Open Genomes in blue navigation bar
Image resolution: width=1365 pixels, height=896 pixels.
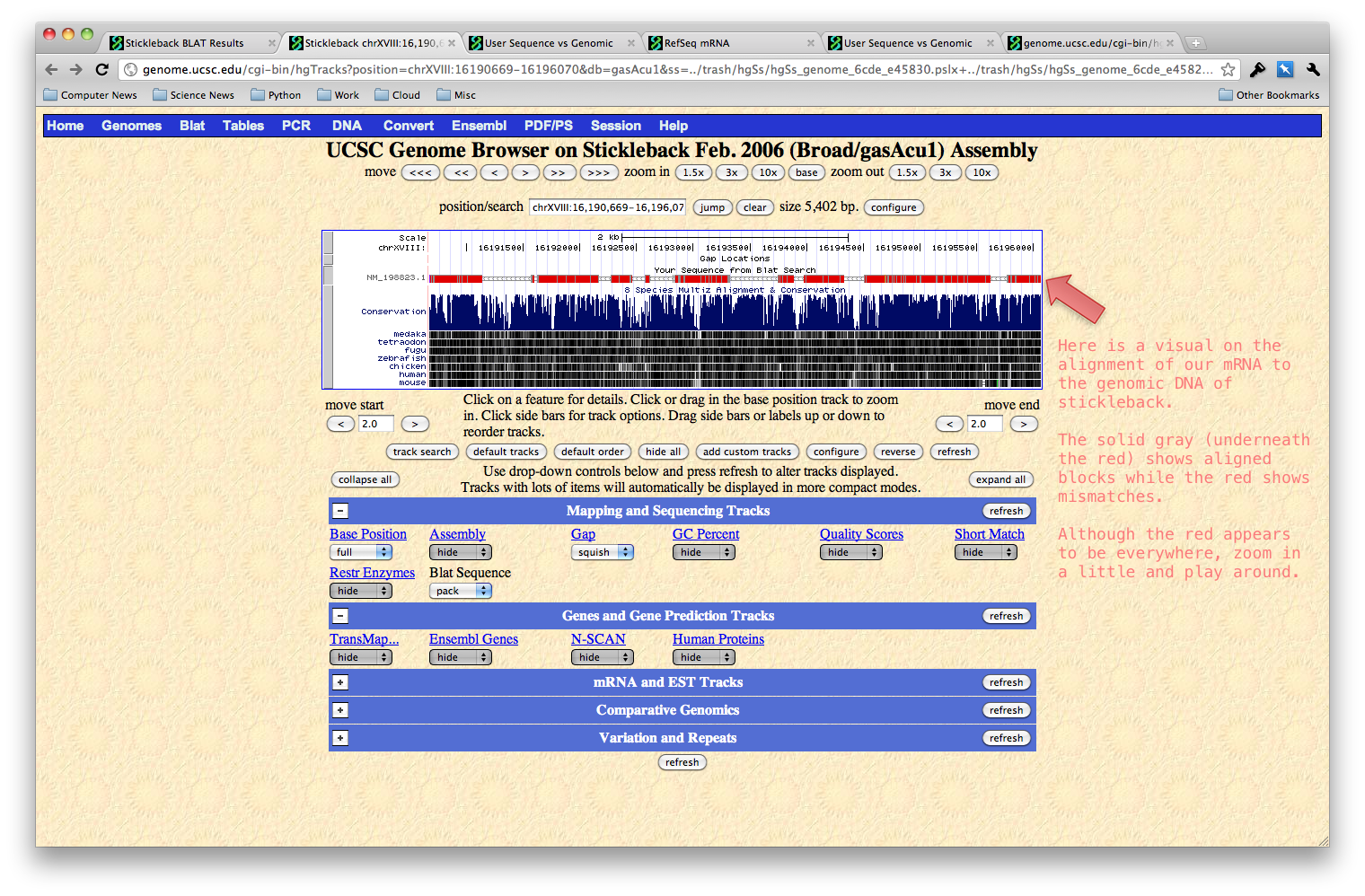pos(131,126)
